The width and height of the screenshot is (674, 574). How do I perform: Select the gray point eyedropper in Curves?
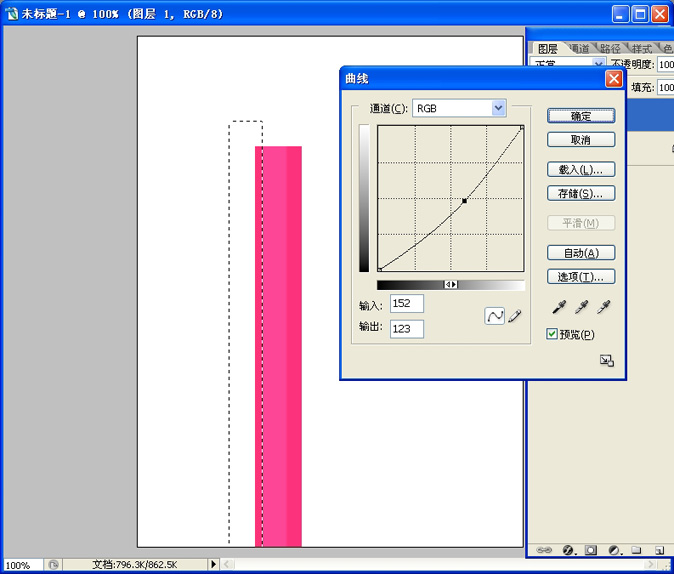[581, 307]
